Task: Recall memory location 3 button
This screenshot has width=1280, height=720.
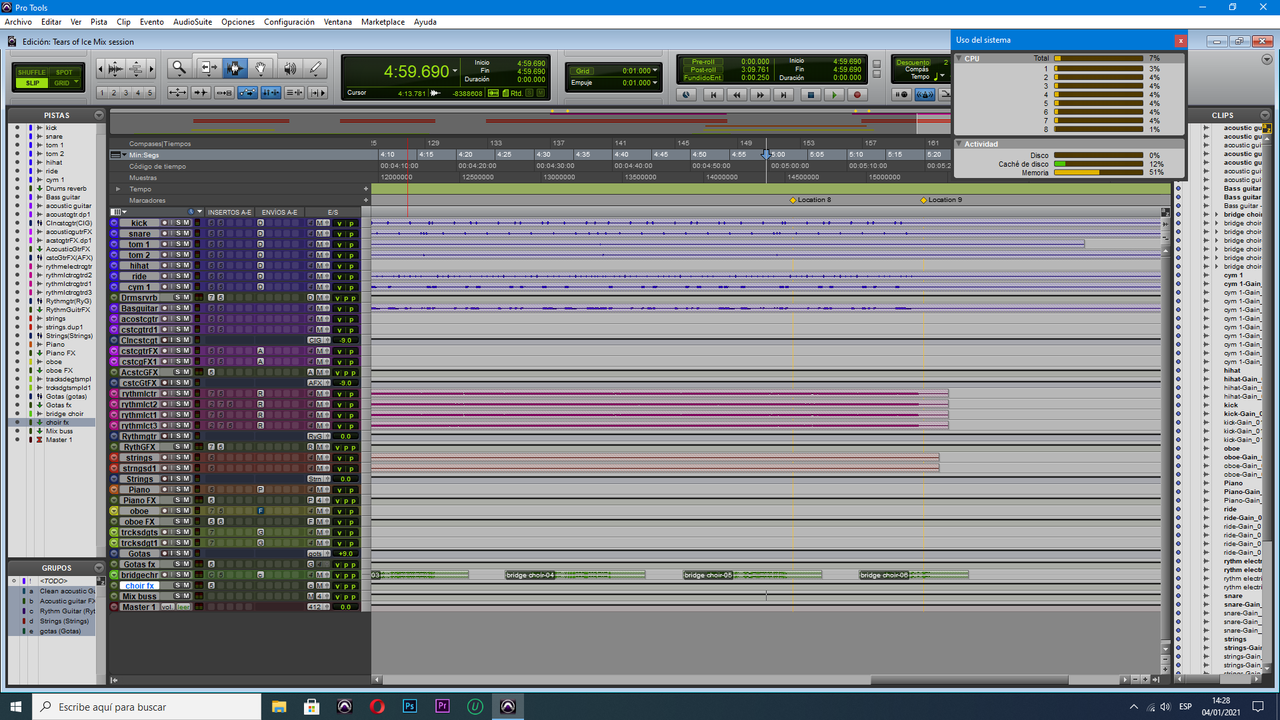Action: pos(125,93)
